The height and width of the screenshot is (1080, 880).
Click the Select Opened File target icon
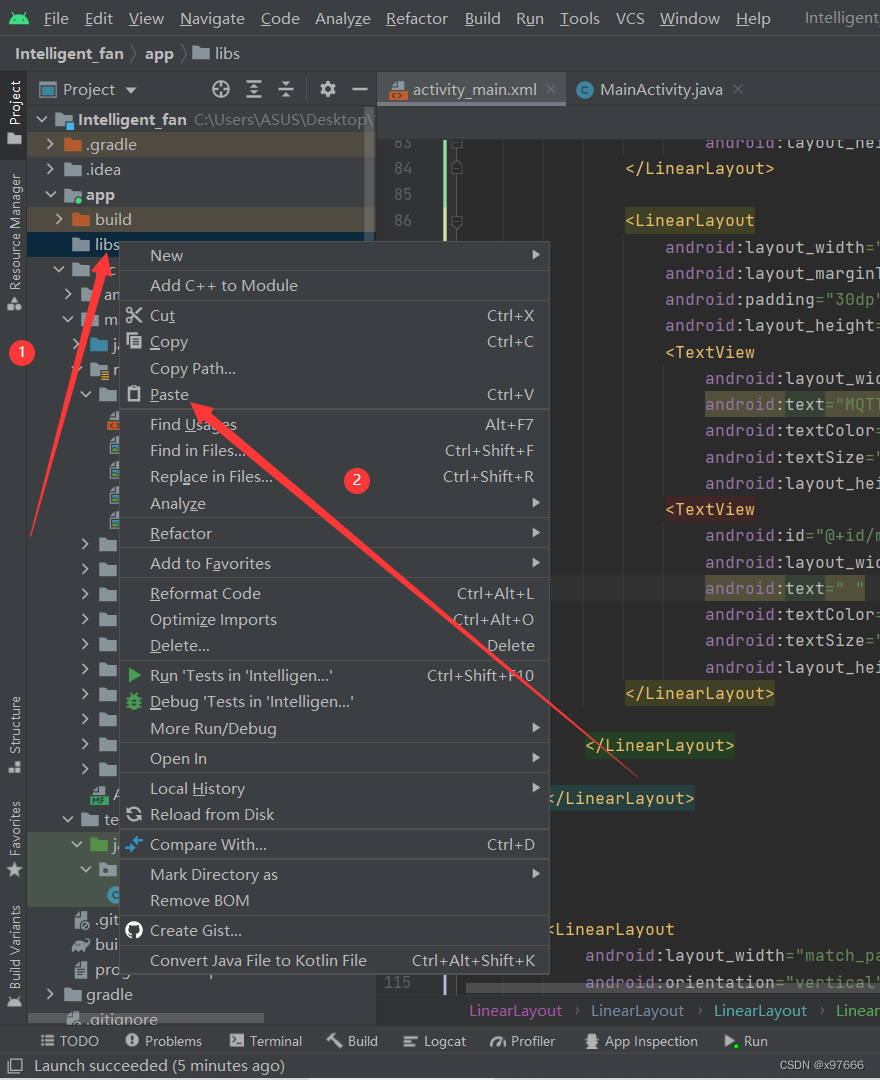(220, 90)
